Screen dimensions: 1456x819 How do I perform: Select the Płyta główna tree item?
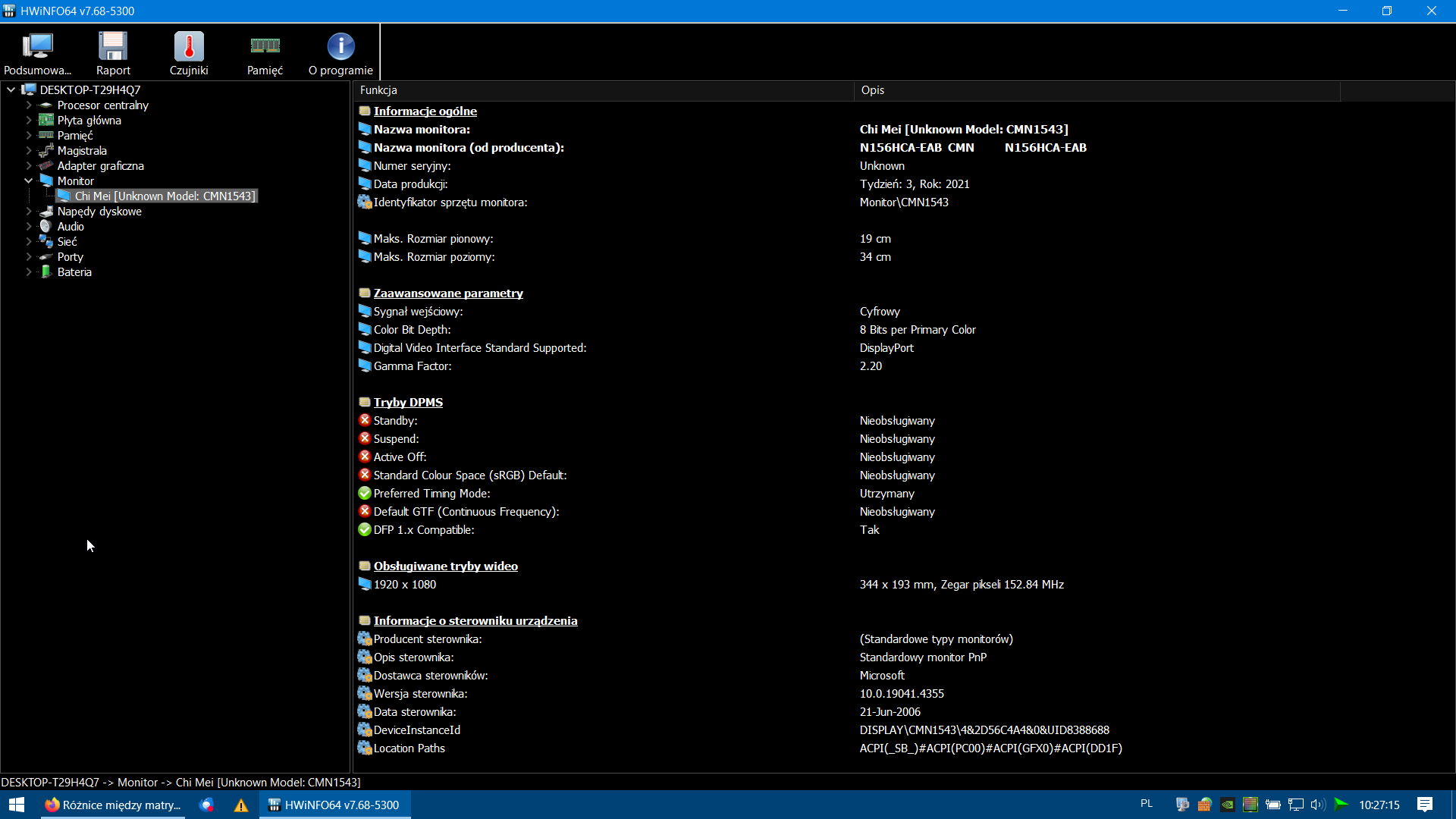(89, 120)
